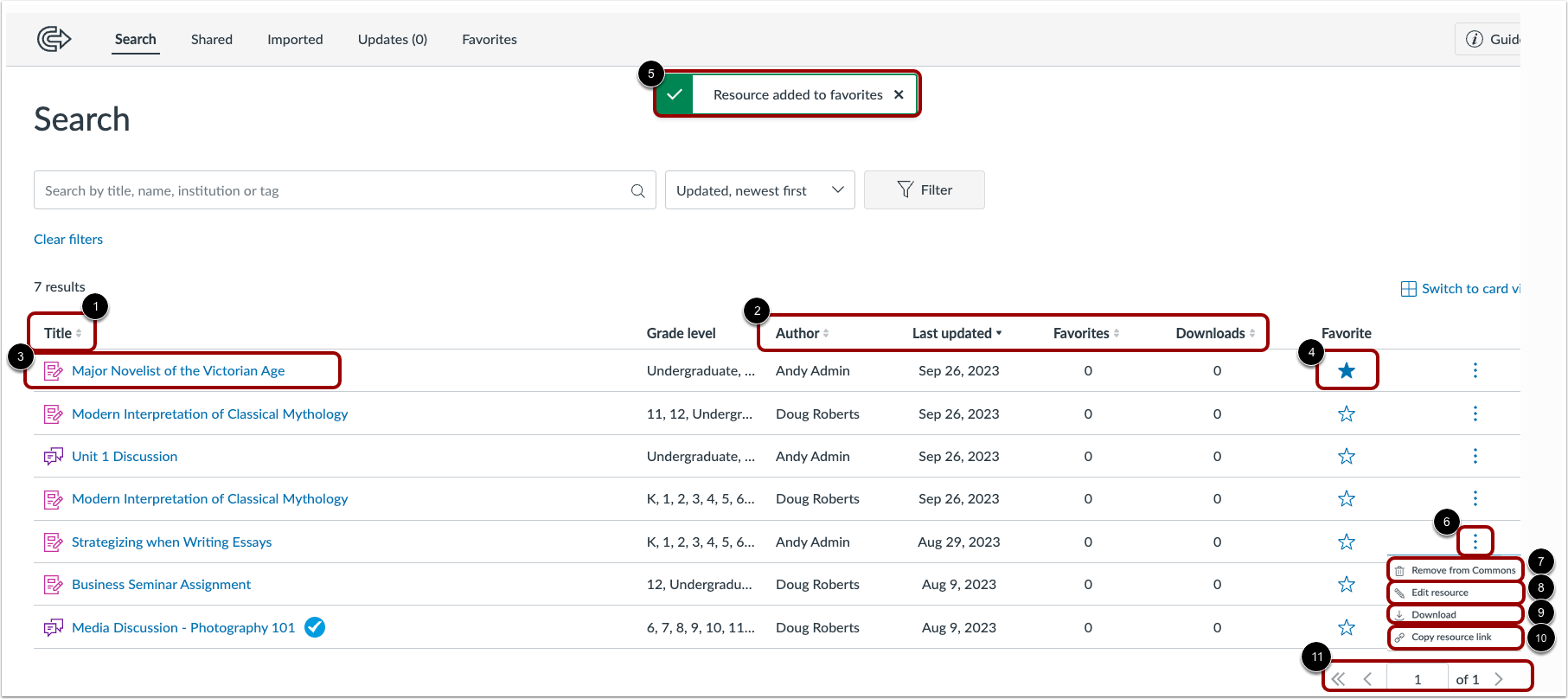This screenshot has height=699, width=1568.
Task: Click the Grade level column header
Action: coord(682,333)
